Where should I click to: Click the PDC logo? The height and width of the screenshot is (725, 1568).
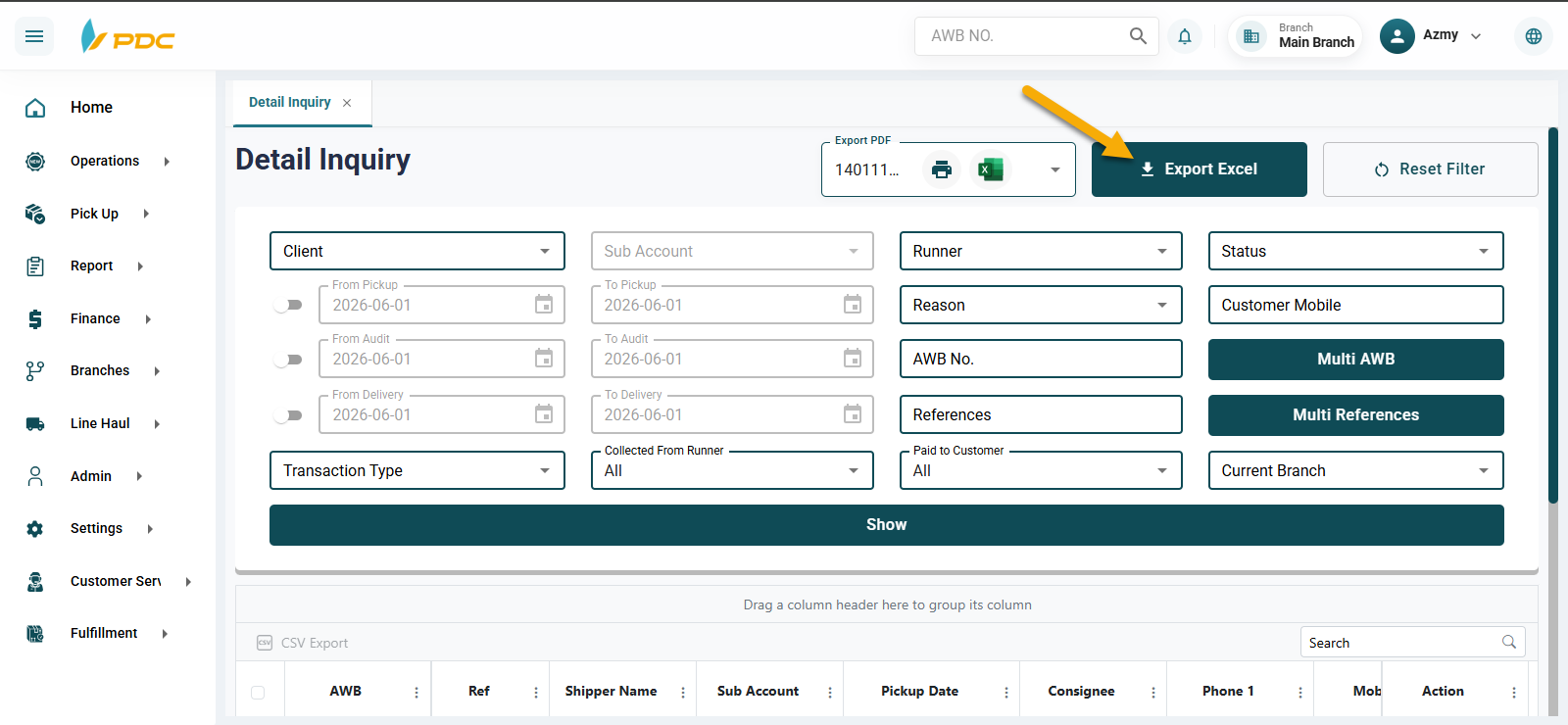pyautogui.click(x=127, y=36)
